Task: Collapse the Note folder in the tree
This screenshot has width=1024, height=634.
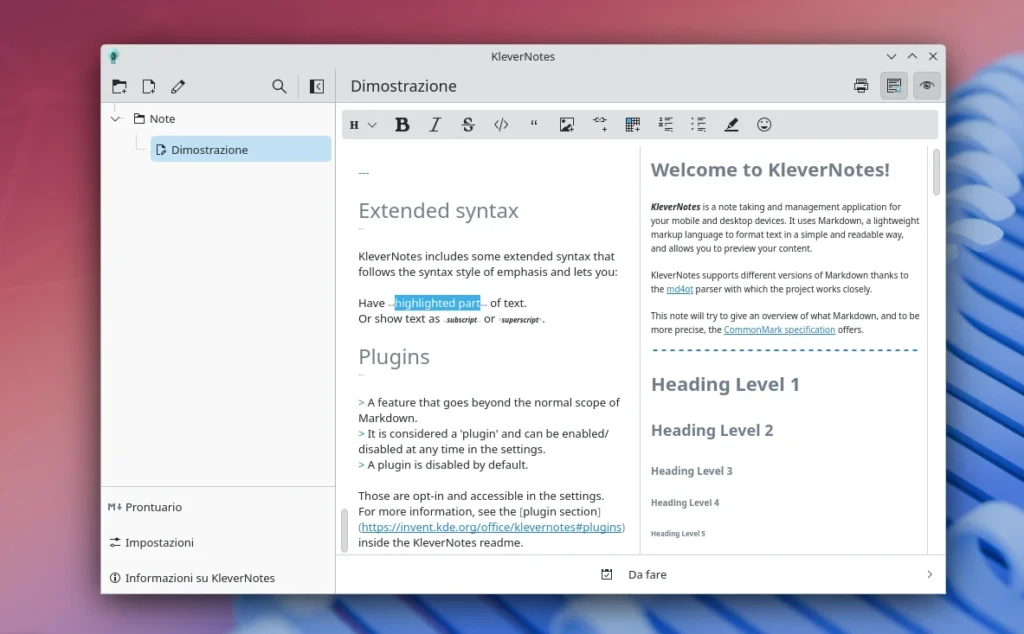Action: point(115,118)
